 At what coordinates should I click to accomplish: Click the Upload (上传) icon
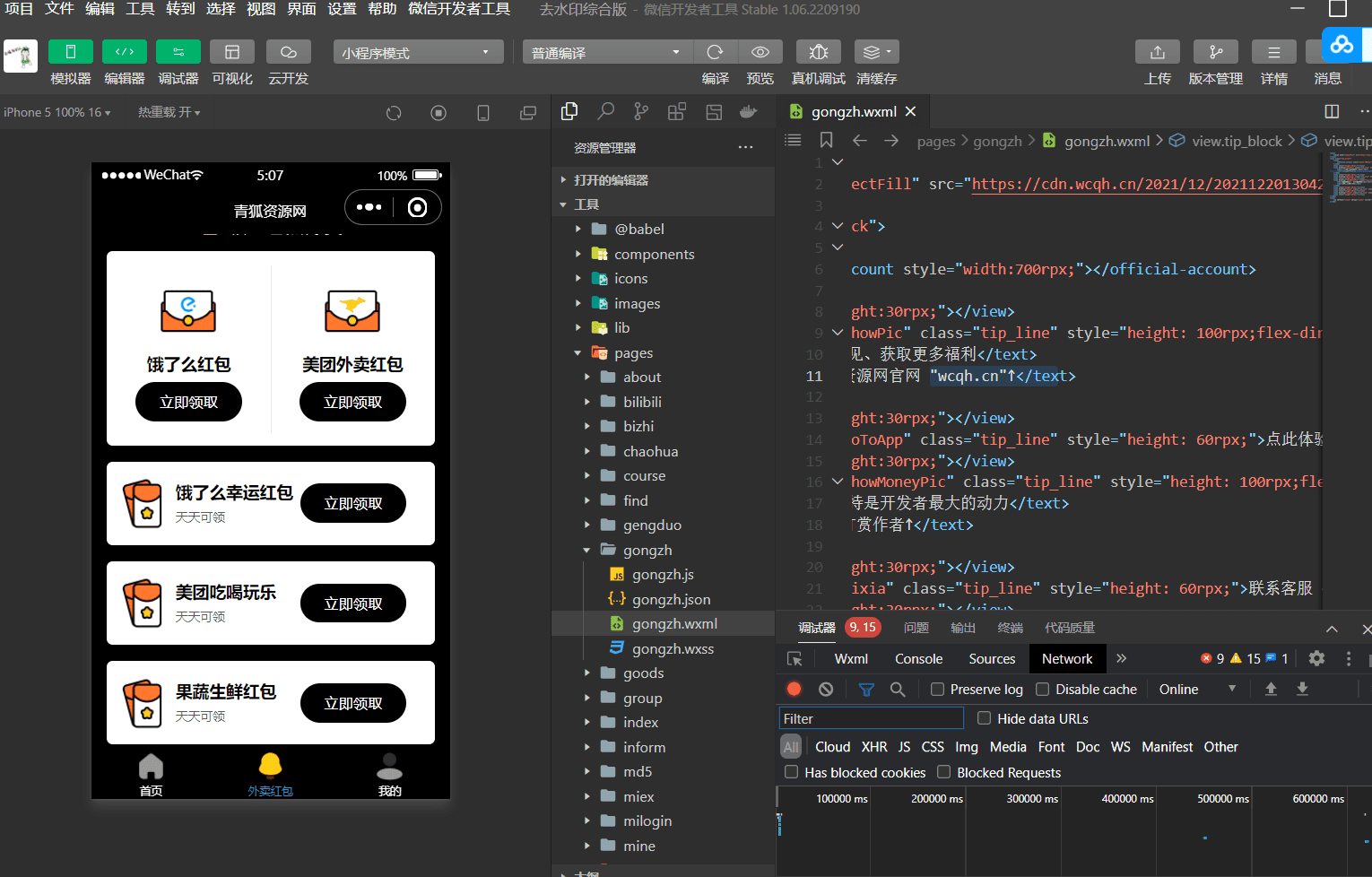tap(1158, 52)
